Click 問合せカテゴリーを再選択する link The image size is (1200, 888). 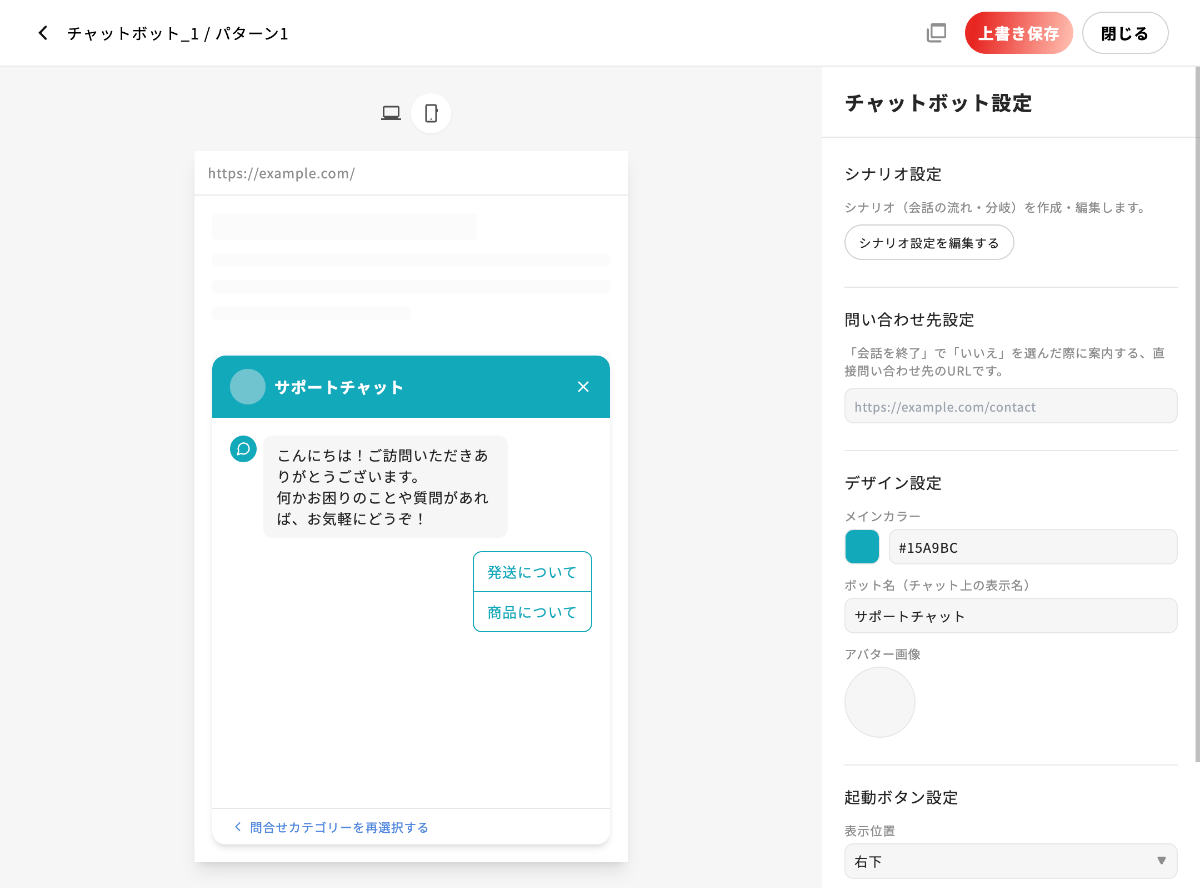click(x=331, y=827)
